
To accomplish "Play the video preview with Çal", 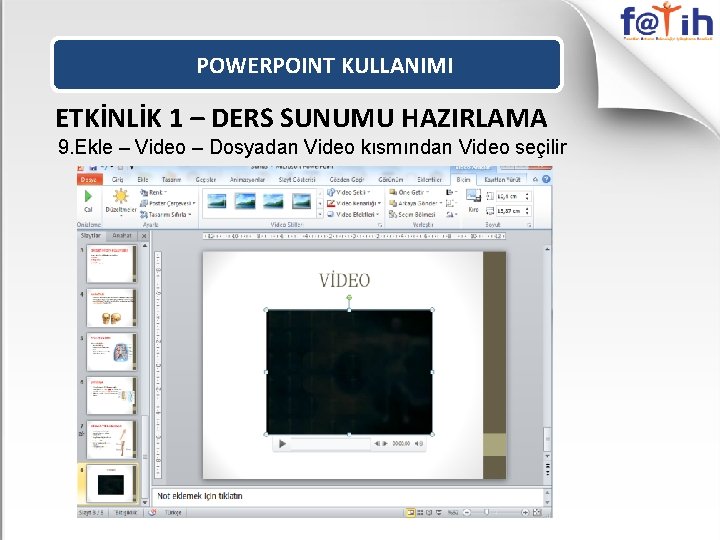I will click(x=88, y=201).
